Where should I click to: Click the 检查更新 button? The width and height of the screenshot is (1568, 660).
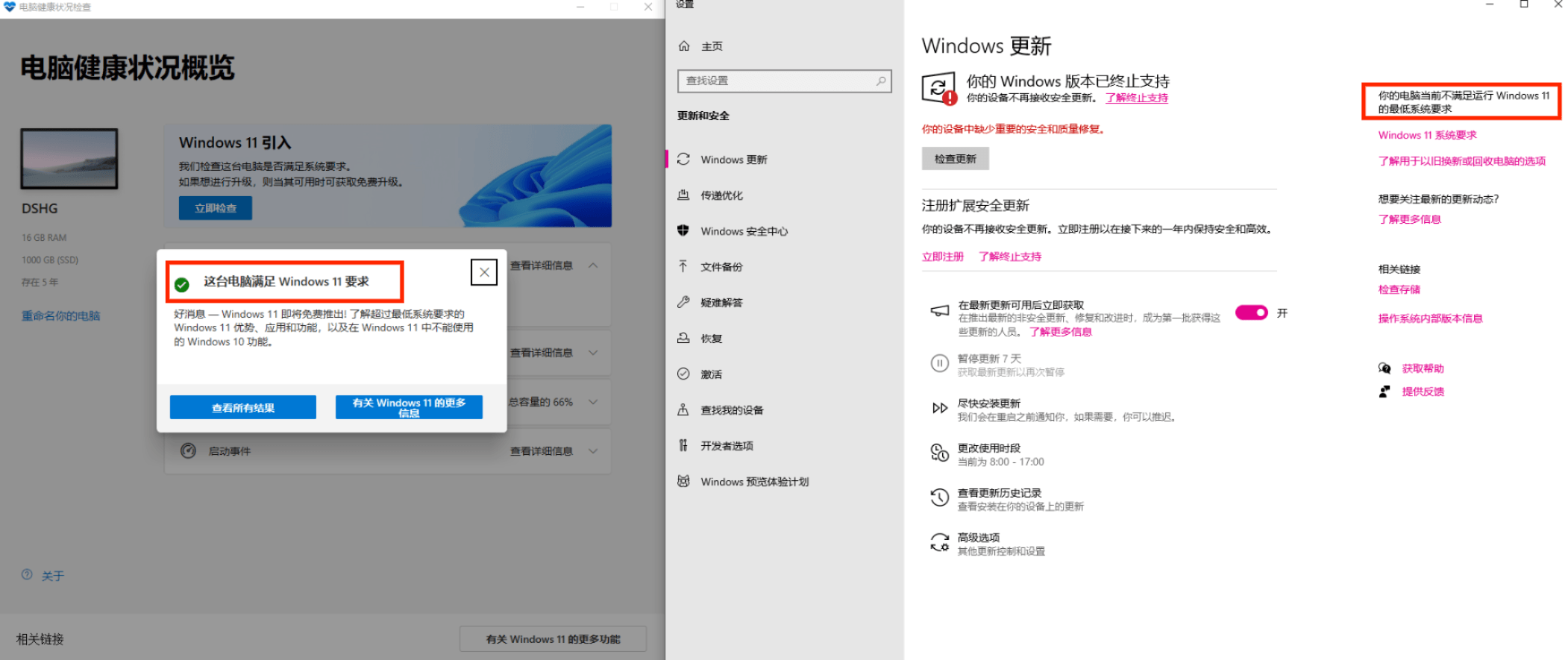955,159
